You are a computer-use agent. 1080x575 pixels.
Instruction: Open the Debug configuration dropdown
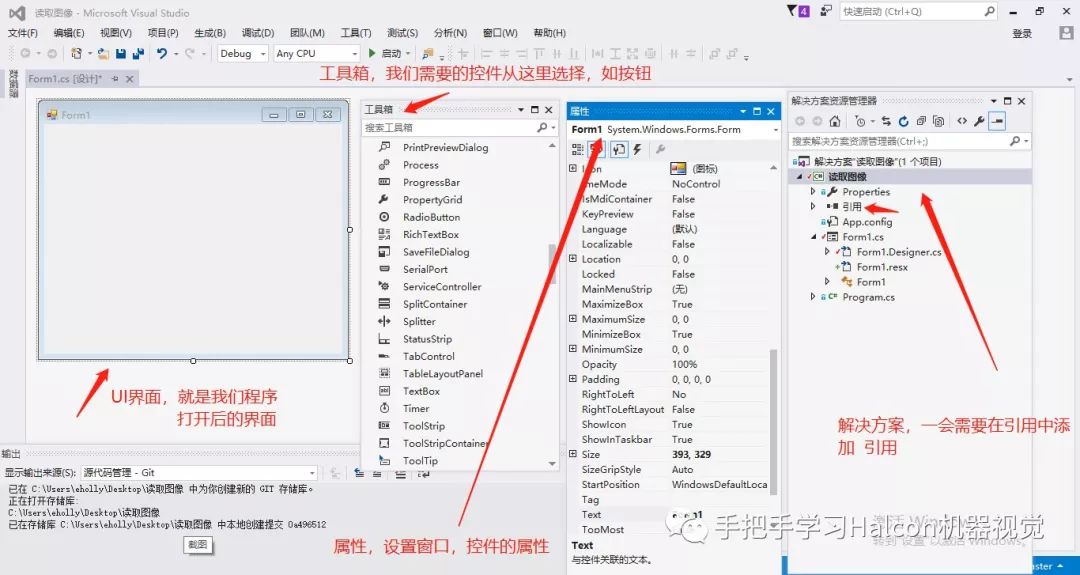coord(242,53)
